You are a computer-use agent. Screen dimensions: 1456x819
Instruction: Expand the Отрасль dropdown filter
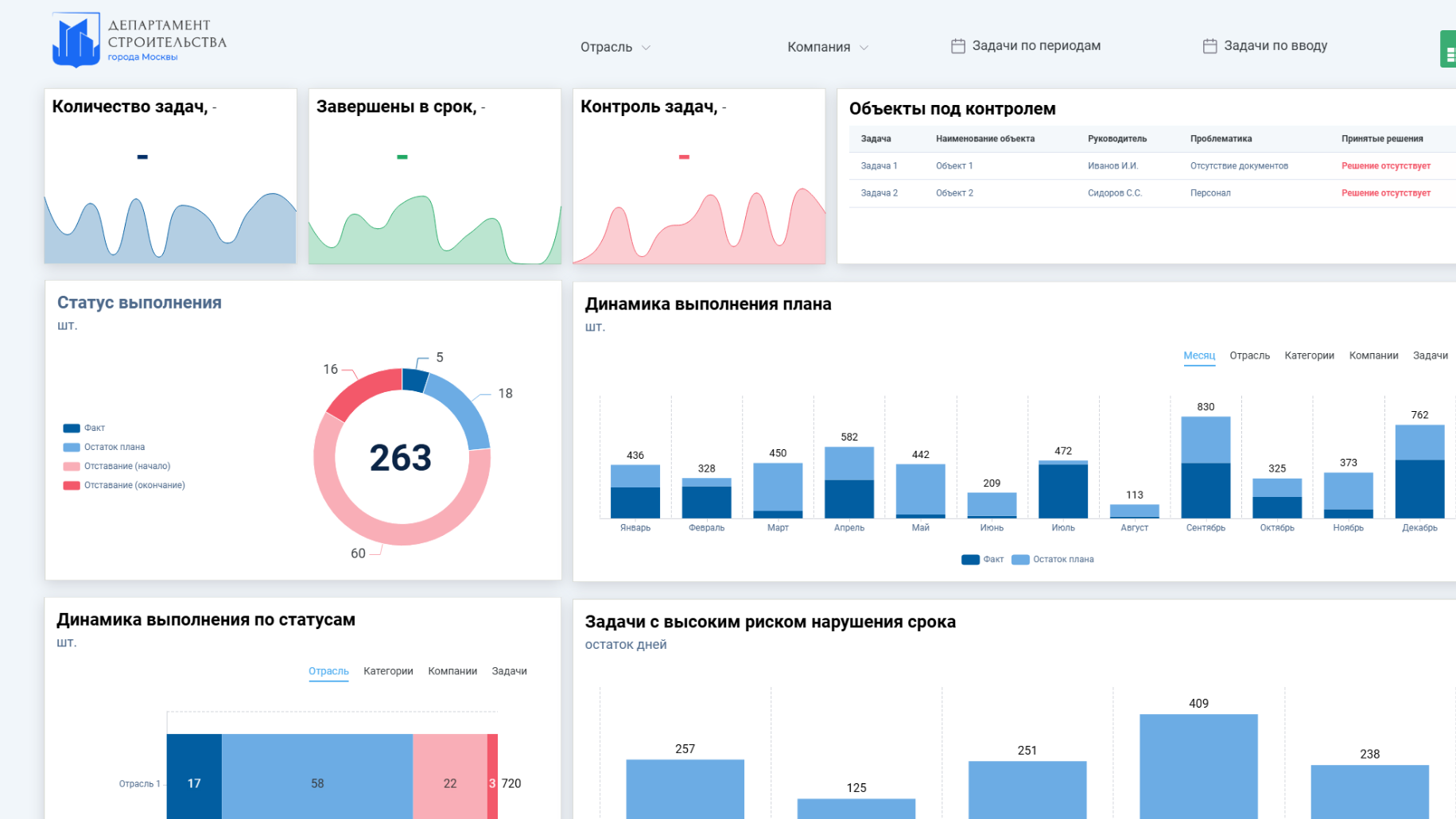pyautogui.click(x=615, y=47)
